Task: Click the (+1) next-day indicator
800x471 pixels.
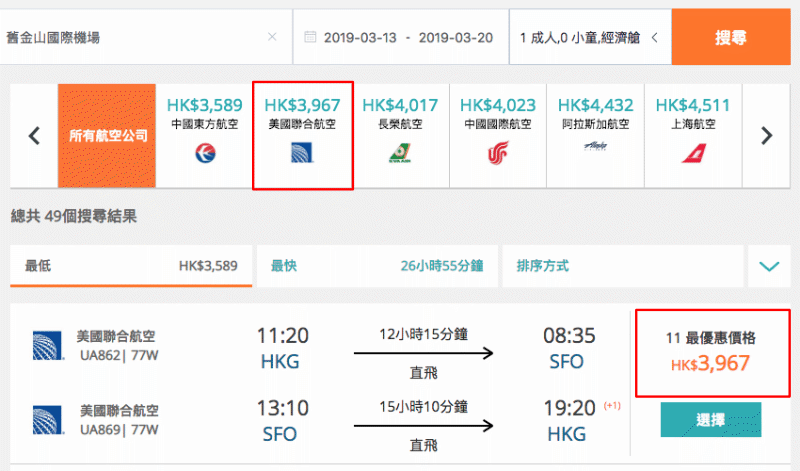Action: (x=612, y=406)
